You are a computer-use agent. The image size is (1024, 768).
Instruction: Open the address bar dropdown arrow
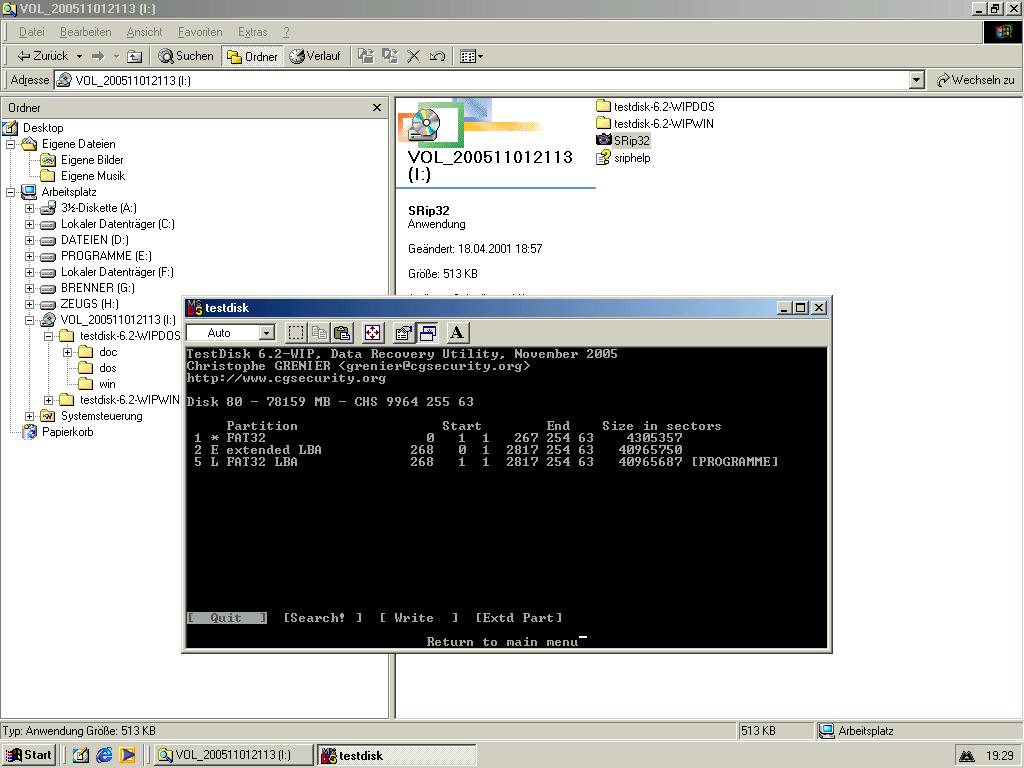tap(917, 80)
